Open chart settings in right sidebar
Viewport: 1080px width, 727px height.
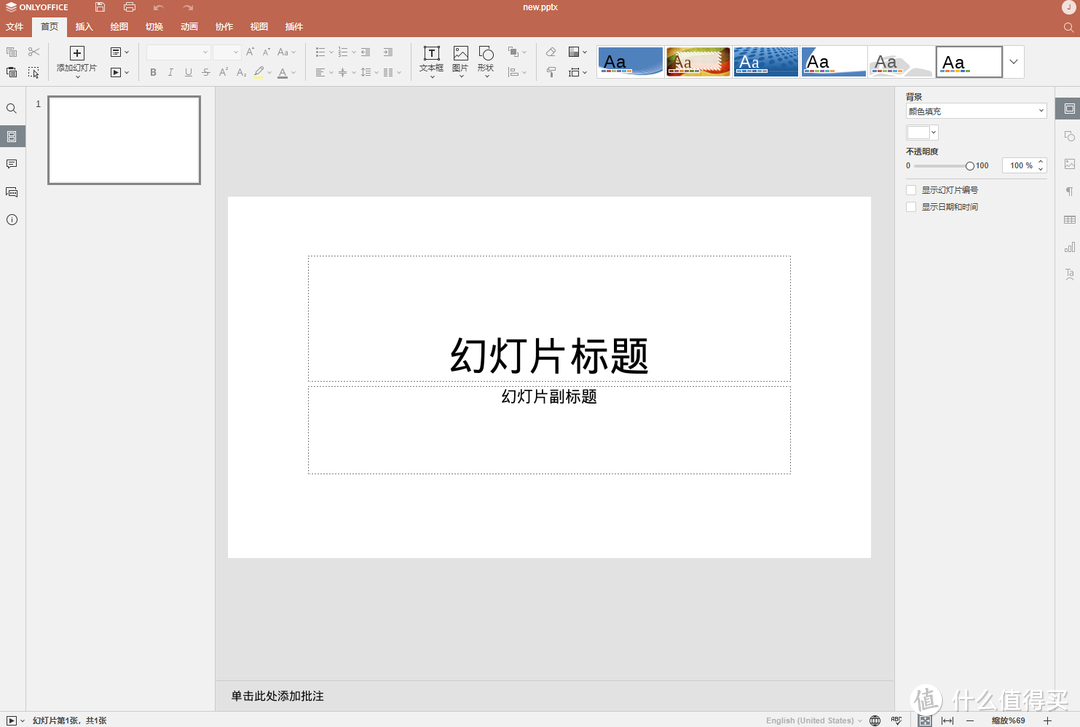[1069, 247]
